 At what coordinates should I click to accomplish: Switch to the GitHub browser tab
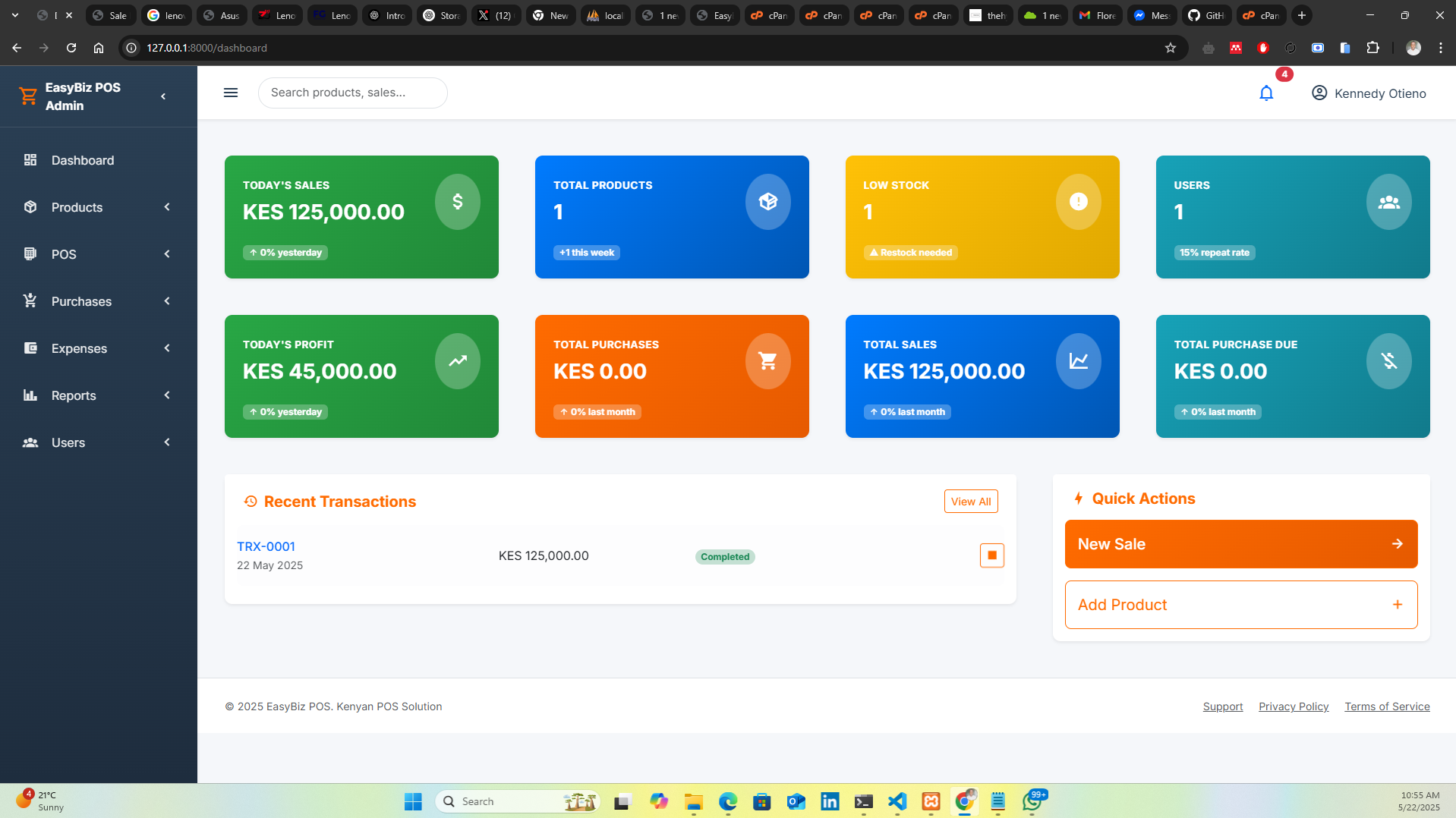1206,15
